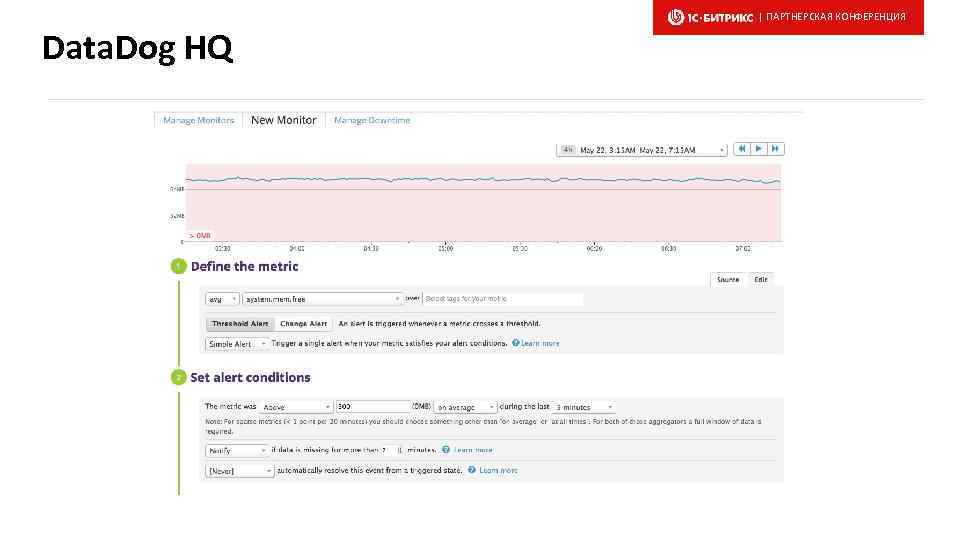Click the 1C-Bitrix logo in banner
The image size is (960, 540).
click(710, 17)
